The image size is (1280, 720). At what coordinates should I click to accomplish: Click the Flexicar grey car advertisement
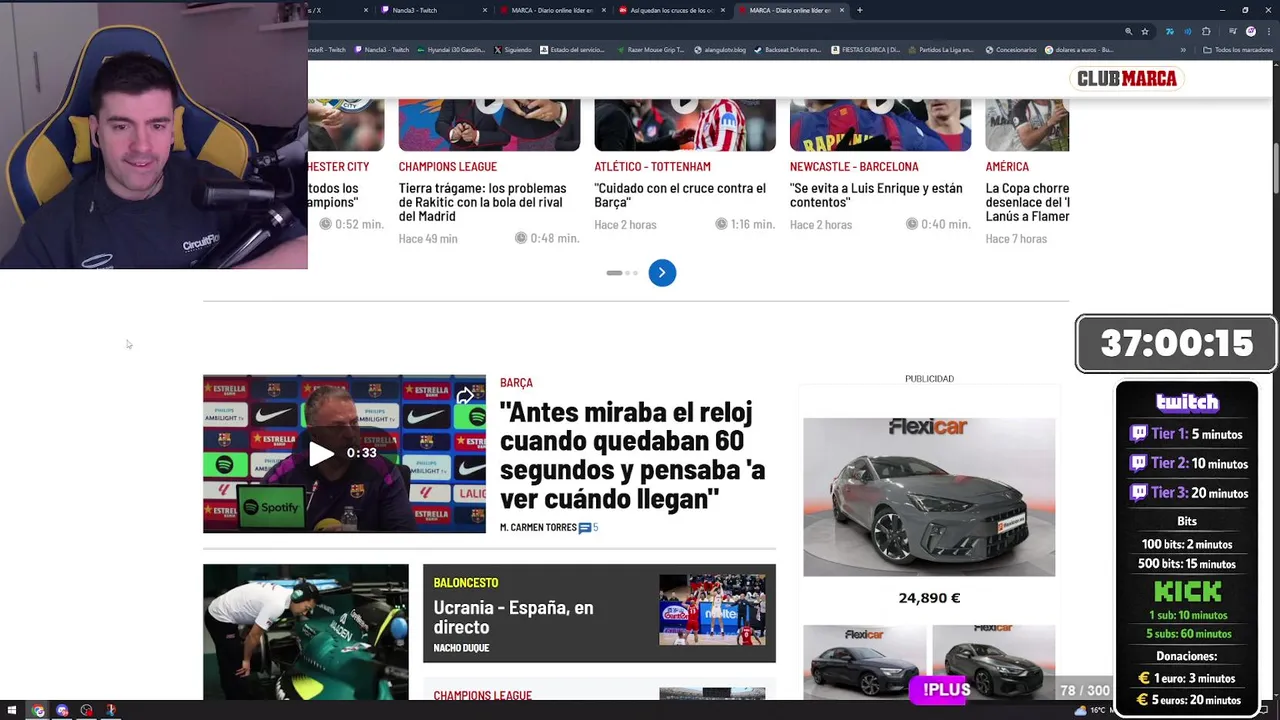929,496
